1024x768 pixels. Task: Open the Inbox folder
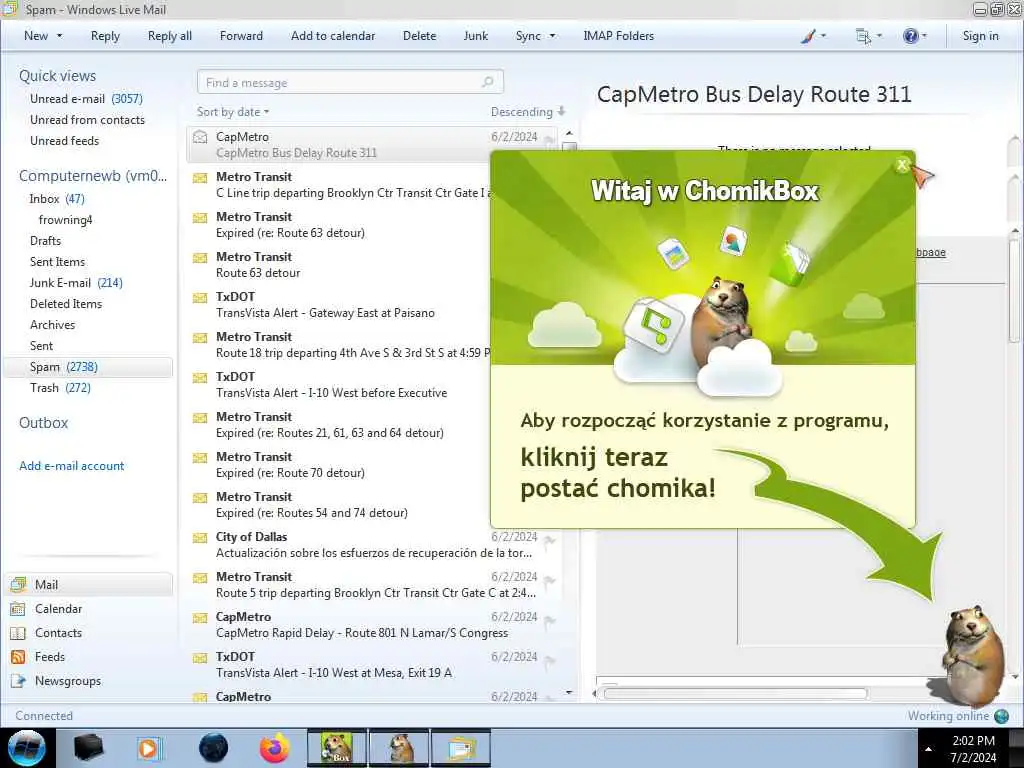point(57,199)
